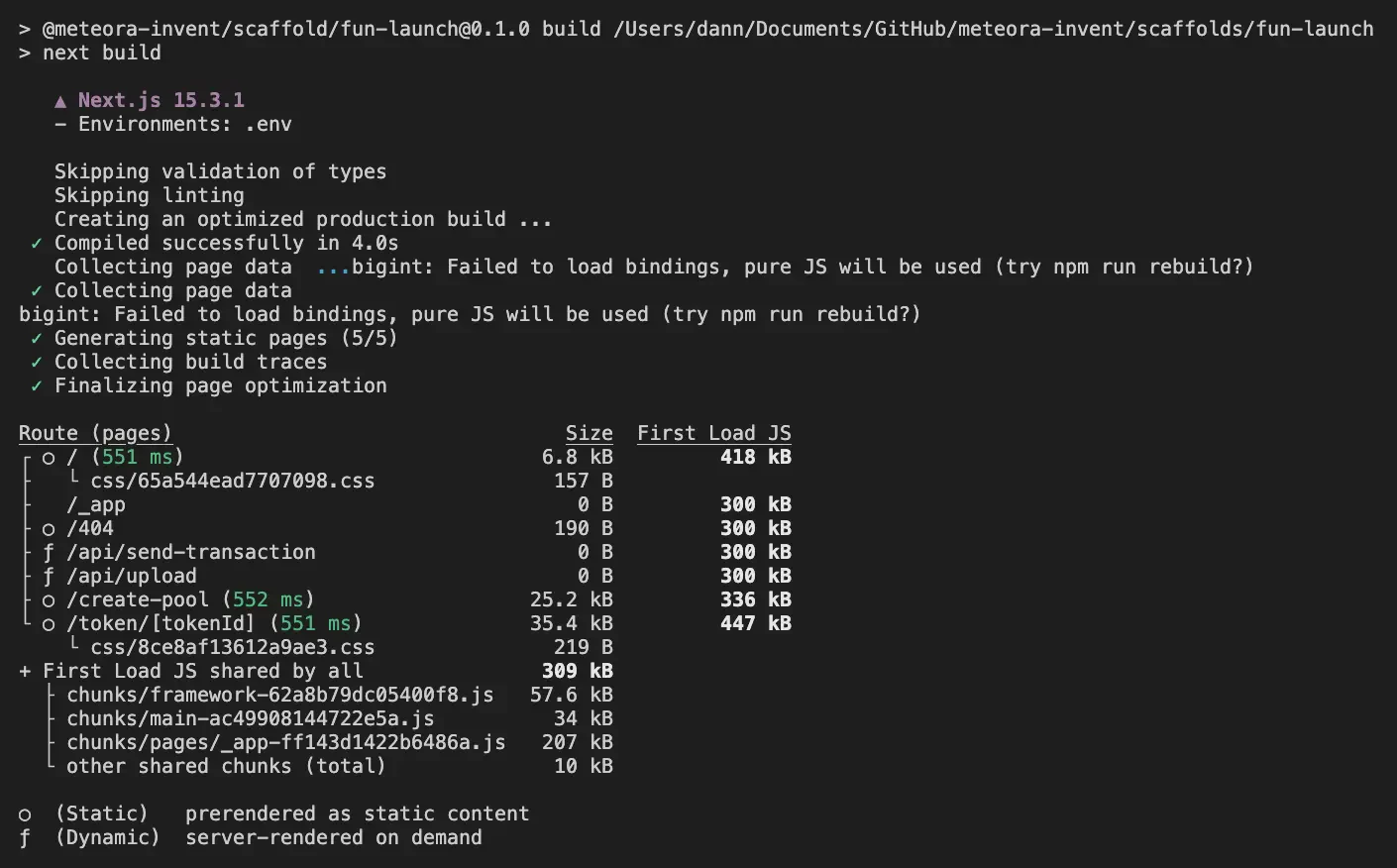Click the plus sign before First Load JS shared

[x=25, y=672]
